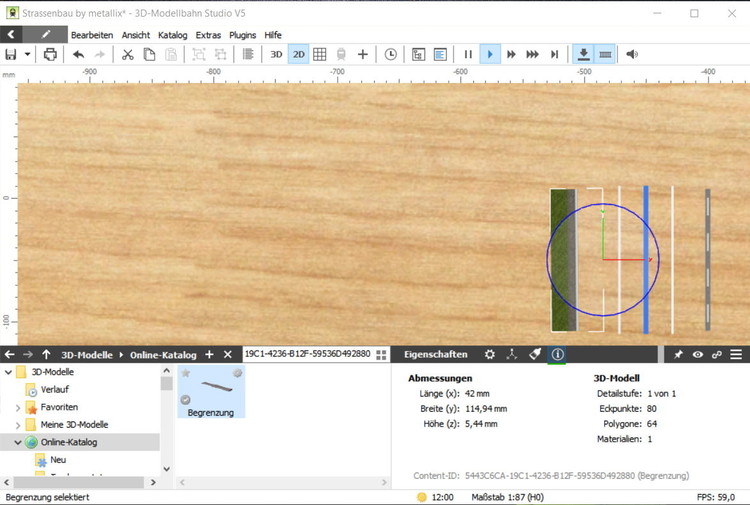The image size is (750, 505).
Task: Open the clock time settings icon
Action: point(390,54)
